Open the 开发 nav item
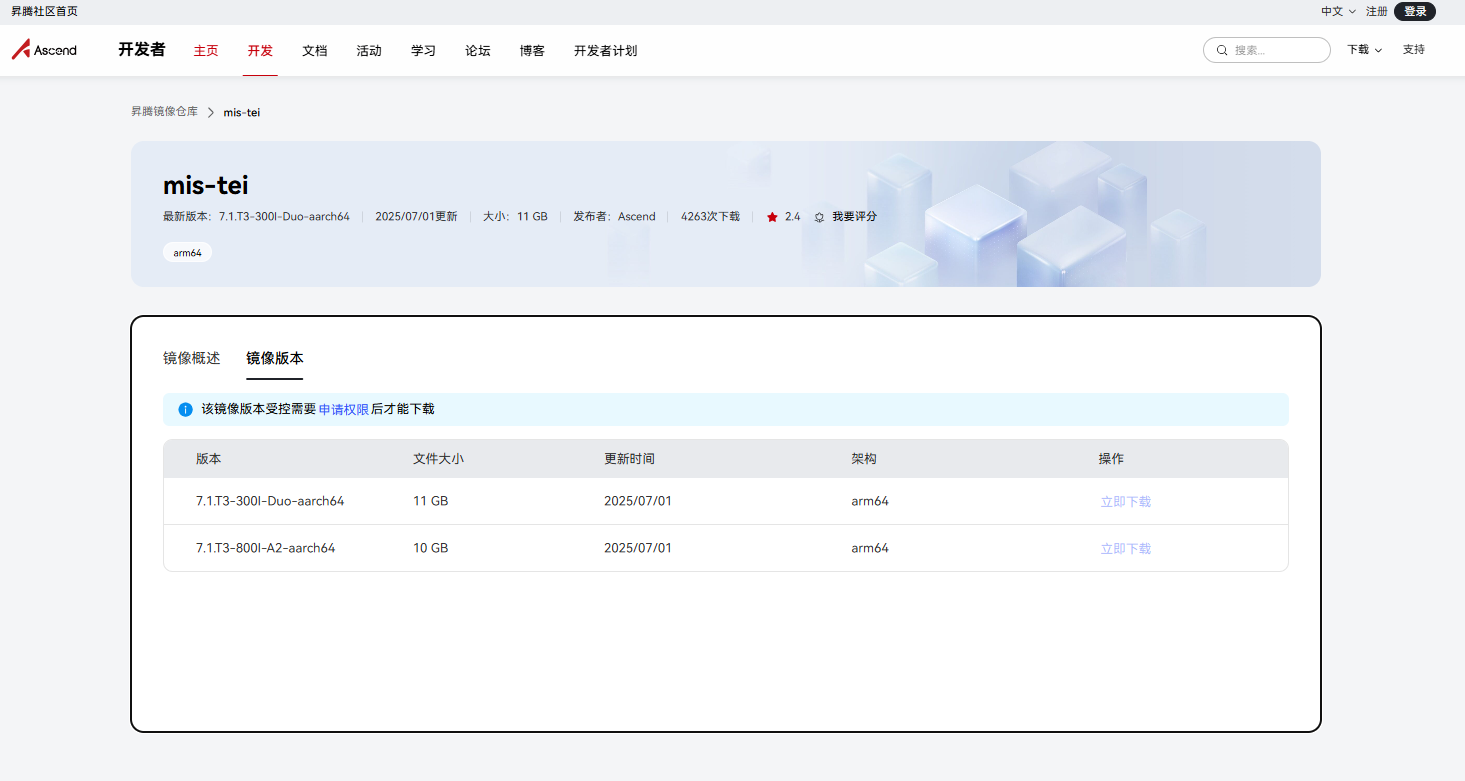The height and width of the screenshot is (781, 1465). pos(260,51)
